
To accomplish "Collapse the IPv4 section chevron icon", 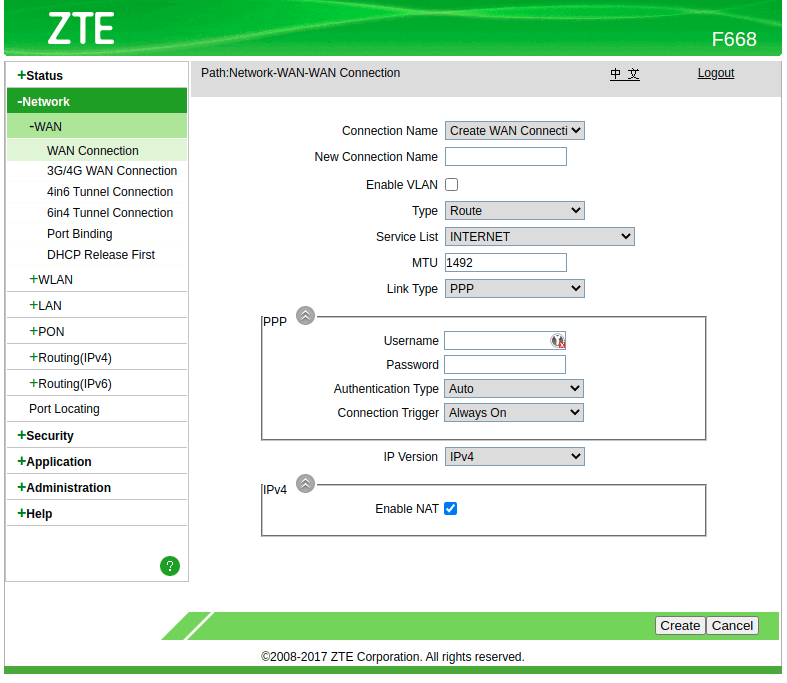I will (x=305, y=484).
